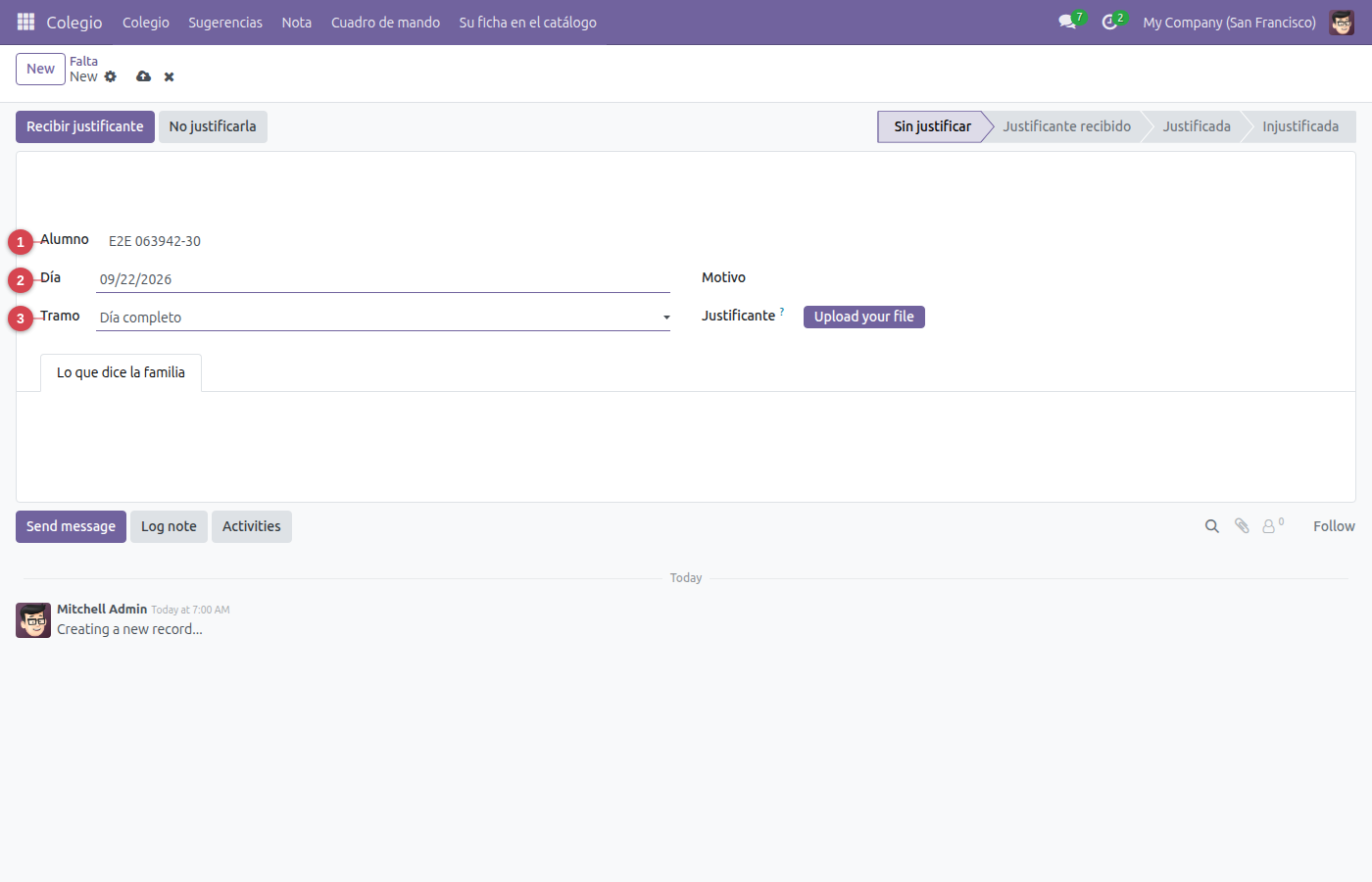Click the Día date input field
The image size is (1372, 882).
pos(383,279)
